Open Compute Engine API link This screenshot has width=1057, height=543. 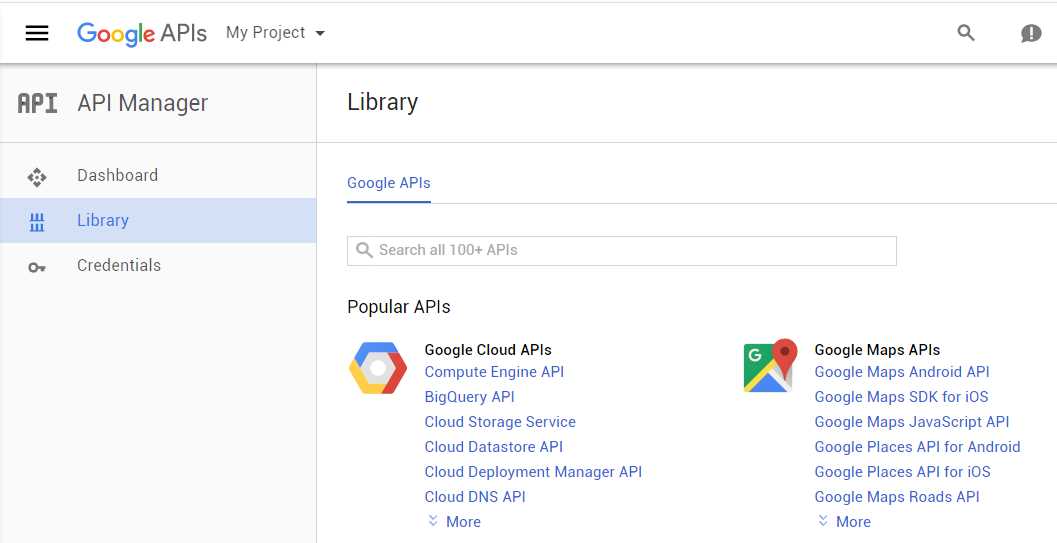click(x=494, y=372)
